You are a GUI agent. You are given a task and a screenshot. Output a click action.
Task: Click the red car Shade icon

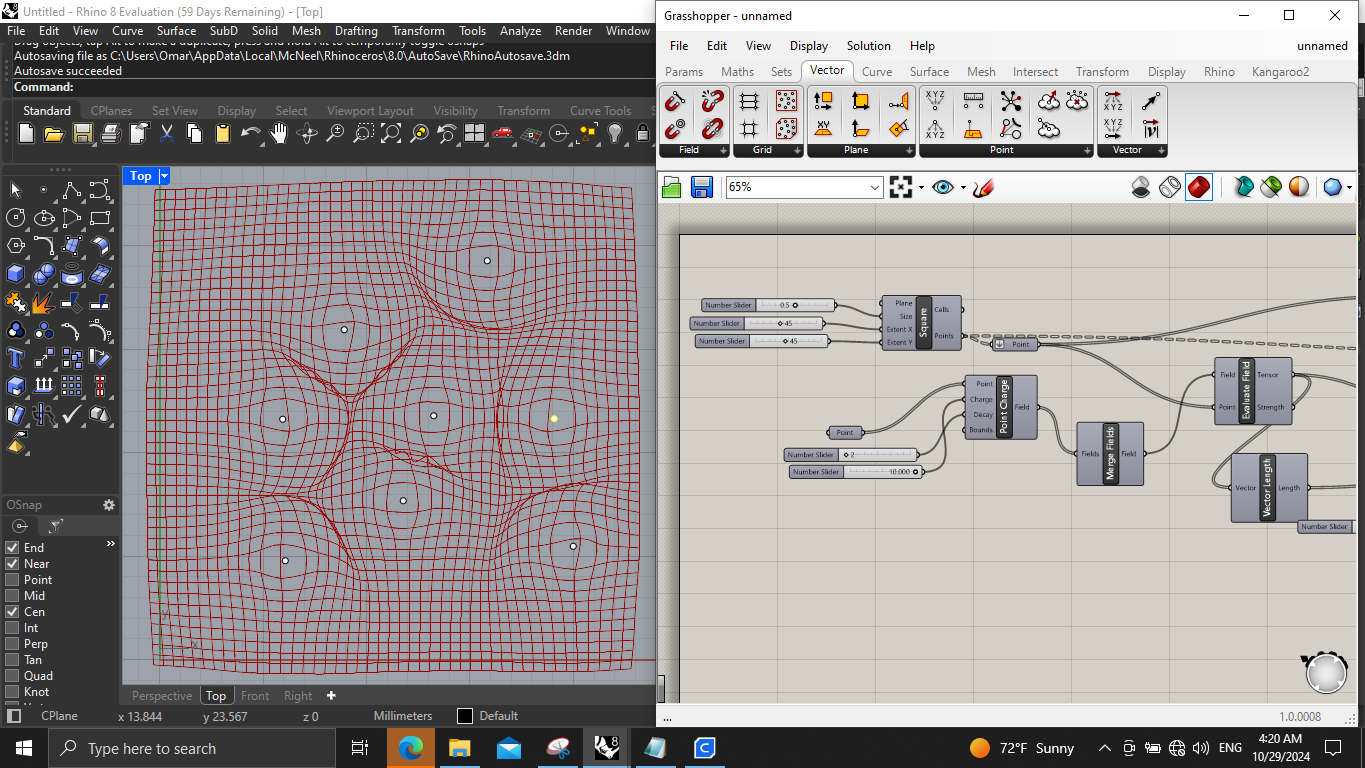tap(503, 133)
